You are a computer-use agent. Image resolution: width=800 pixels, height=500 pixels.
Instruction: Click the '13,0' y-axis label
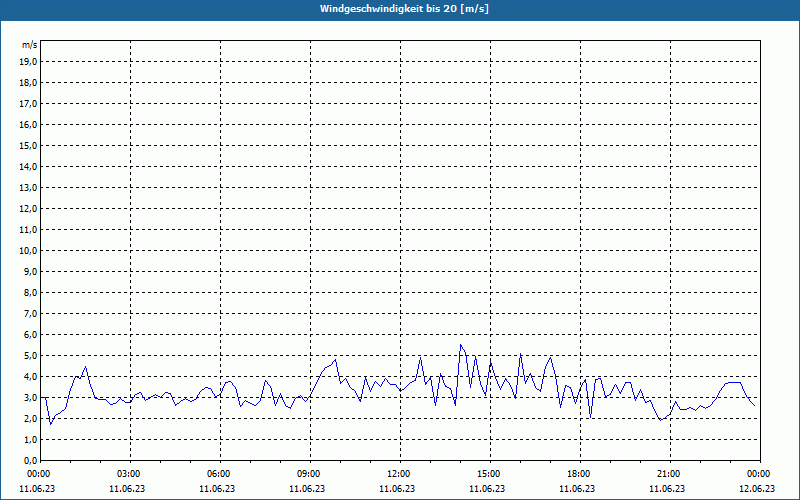pyautogui.click(x=28, y=188)
